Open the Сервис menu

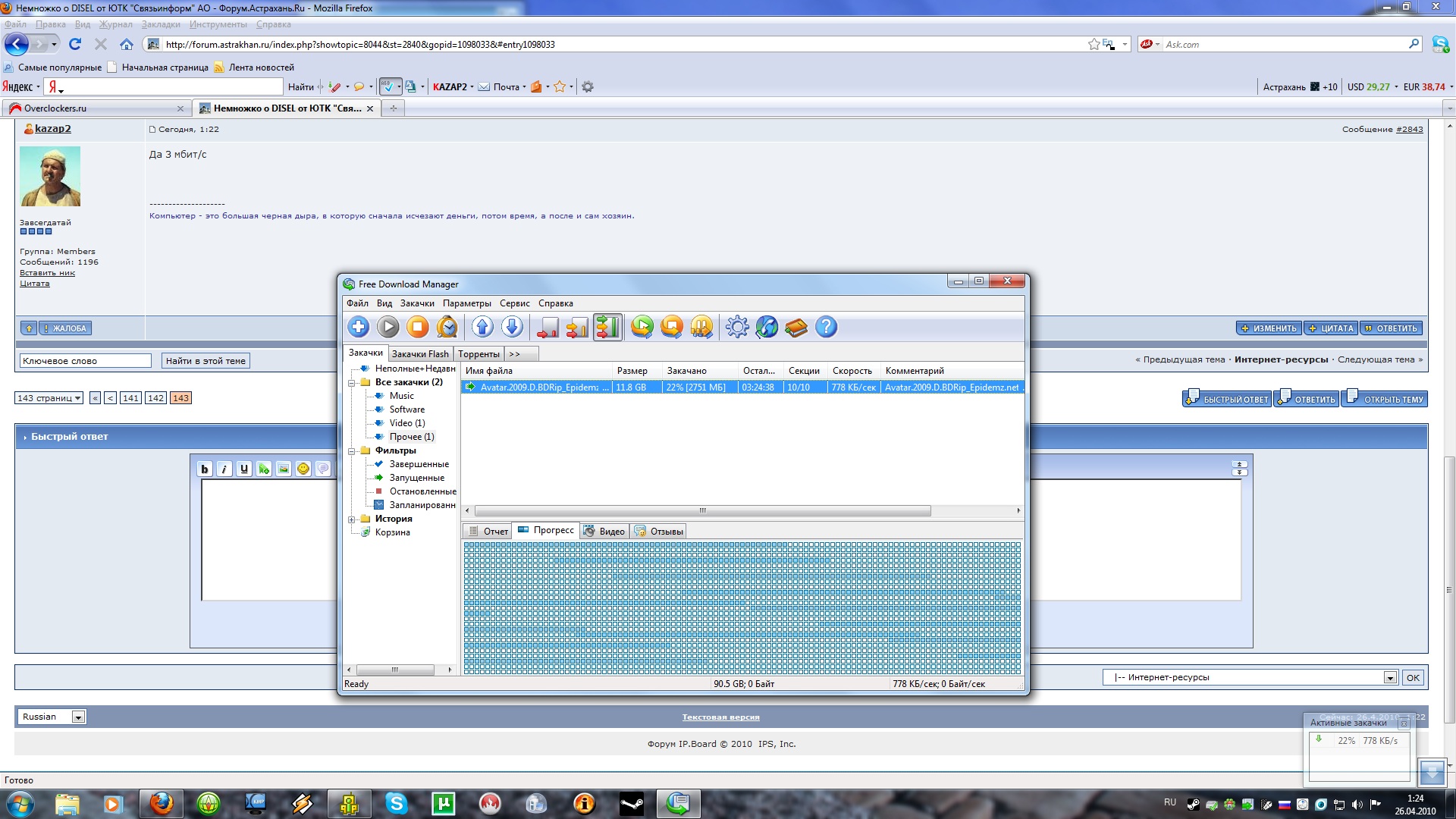click(514, 303)
